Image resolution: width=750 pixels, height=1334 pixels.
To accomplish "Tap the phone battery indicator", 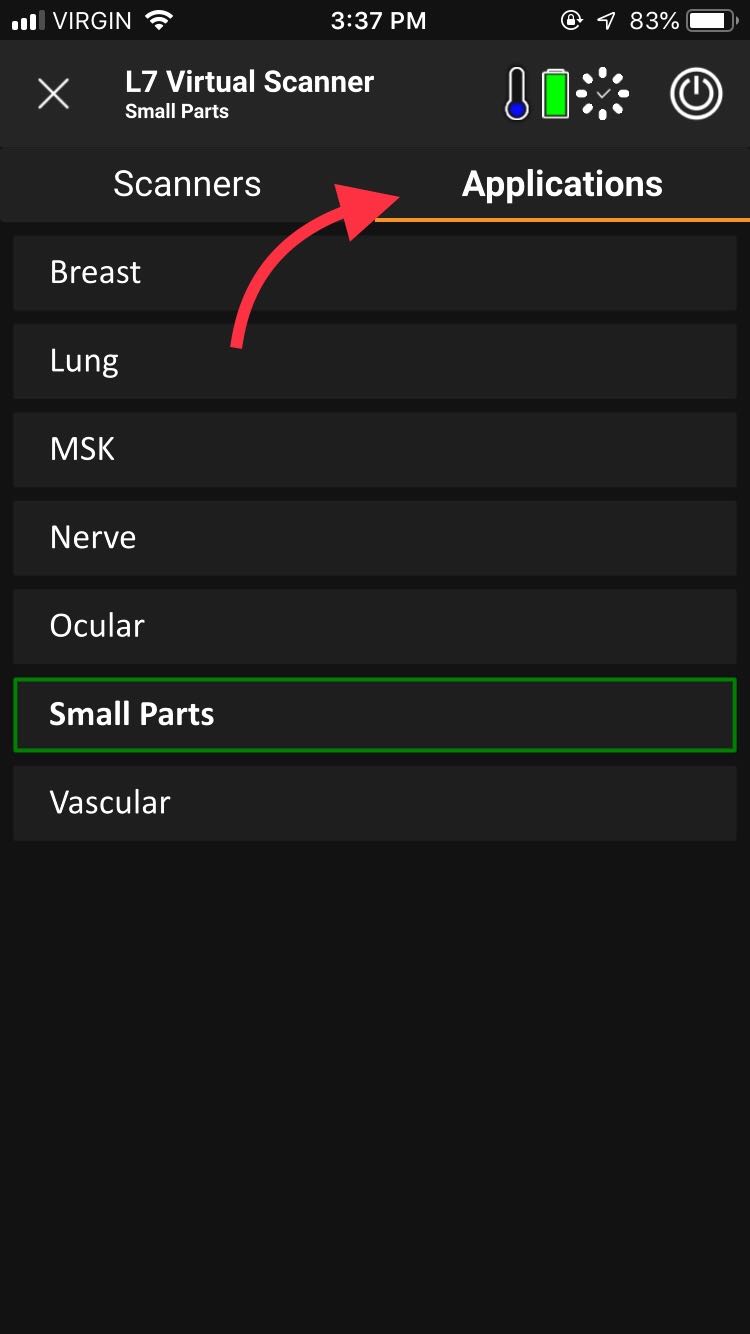I will click(712, 20).
